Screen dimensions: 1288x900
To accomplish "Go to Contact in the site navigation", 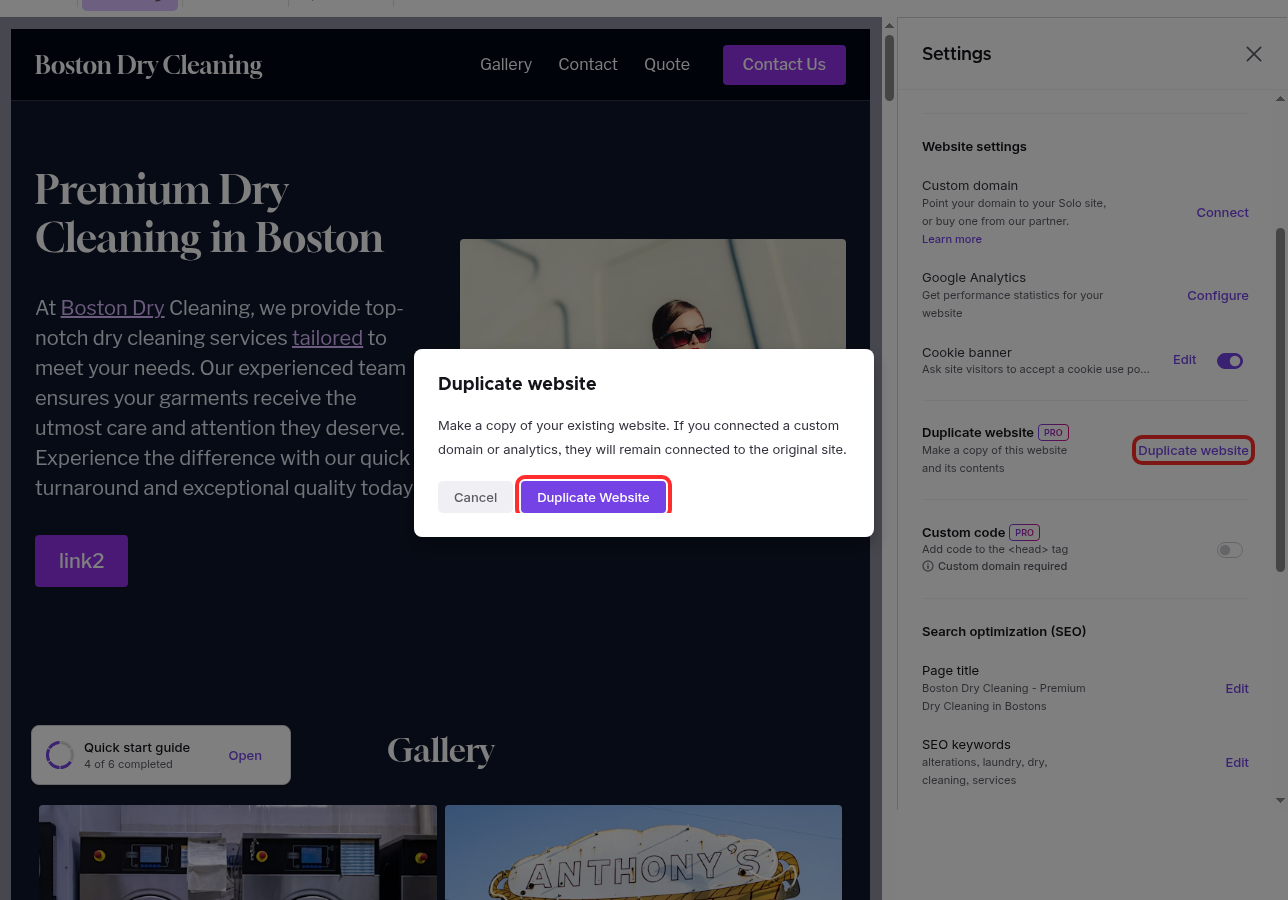I will [x=588, y=65].
